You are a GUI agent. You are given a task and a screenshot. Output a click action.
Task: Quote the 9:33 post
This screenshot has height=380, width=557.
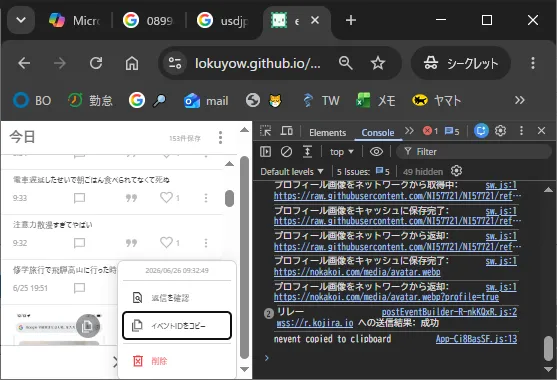click(x=131, y=198)
